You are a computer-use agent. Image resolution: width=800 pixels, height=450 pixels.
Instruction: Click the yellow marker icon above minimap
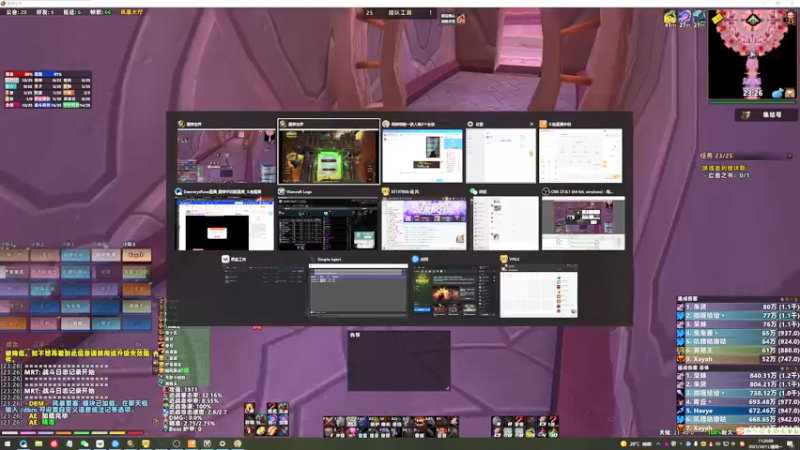717,19
